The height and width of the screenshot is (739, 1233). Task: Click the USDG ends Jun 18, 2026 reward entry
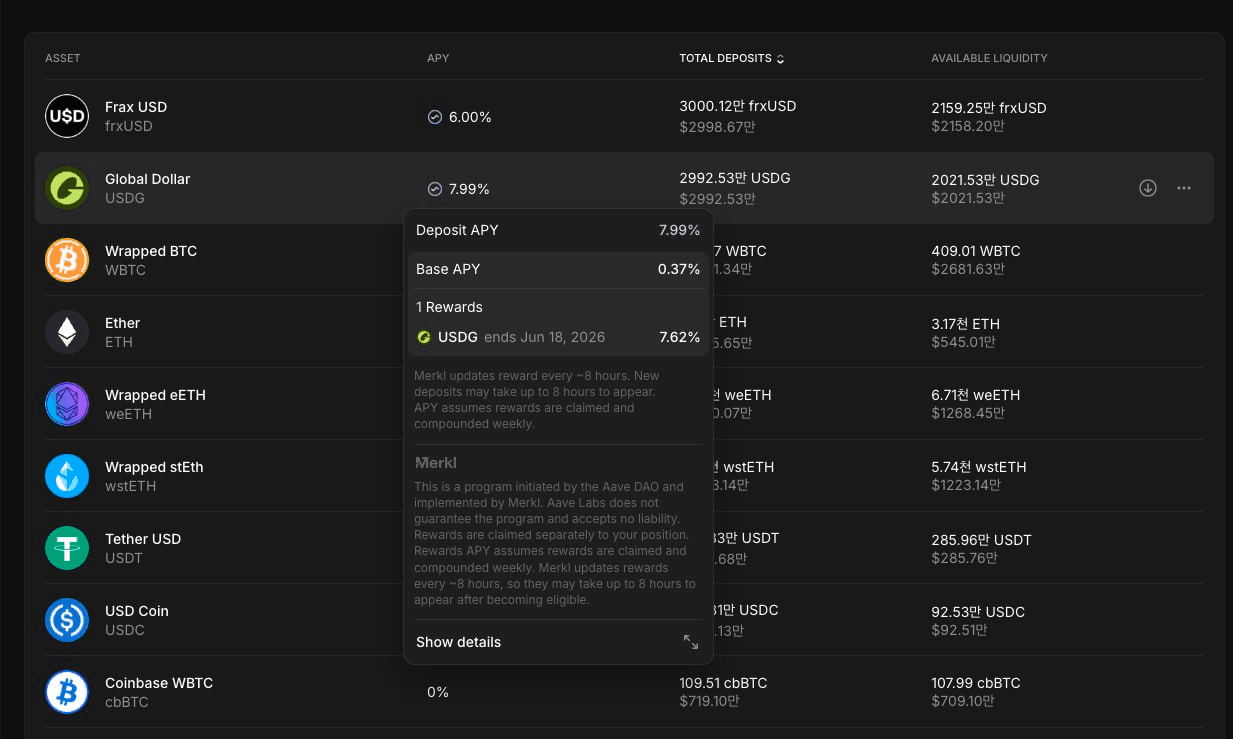click(x=558, y=337)
